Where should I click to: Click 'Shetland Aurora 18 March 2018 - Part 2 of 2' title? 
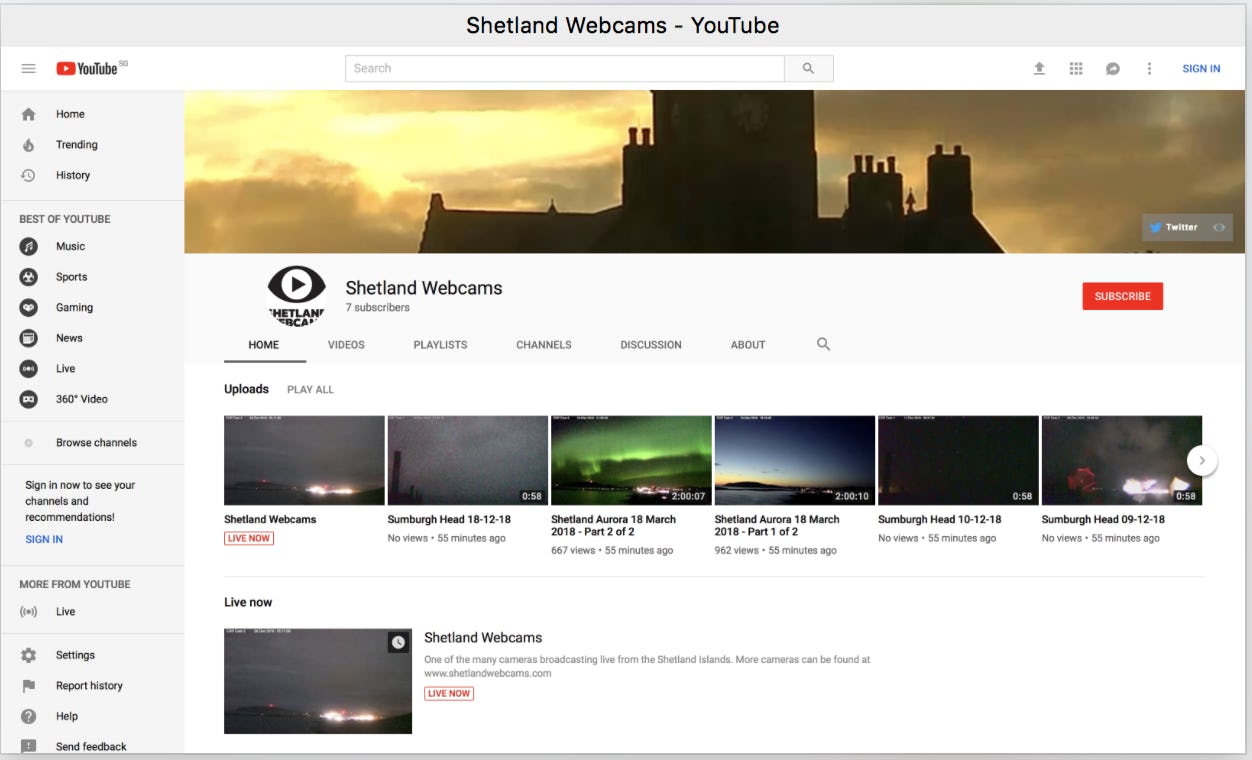point(613,526)
